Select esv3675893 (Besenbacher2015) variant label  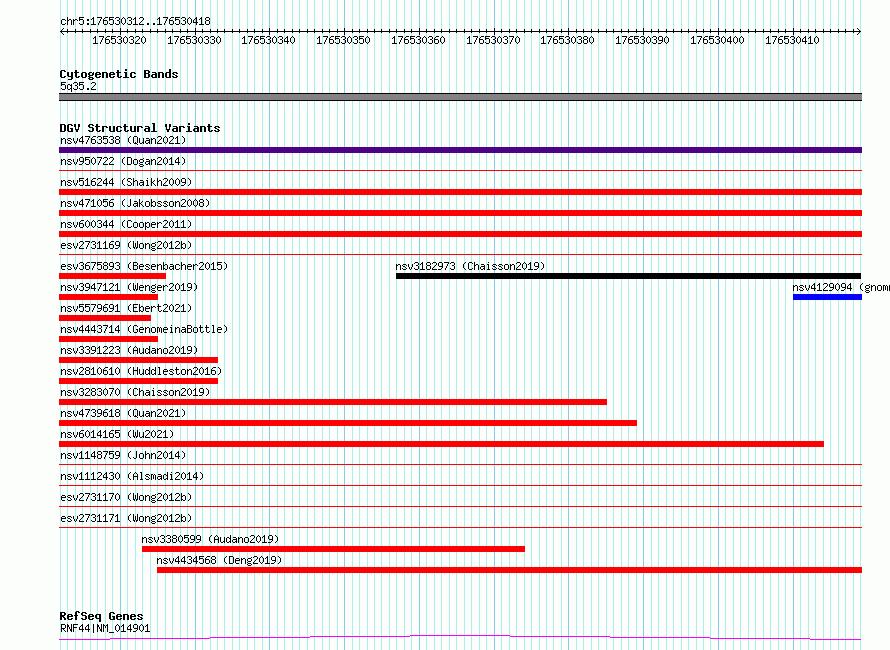click(144, 266)
